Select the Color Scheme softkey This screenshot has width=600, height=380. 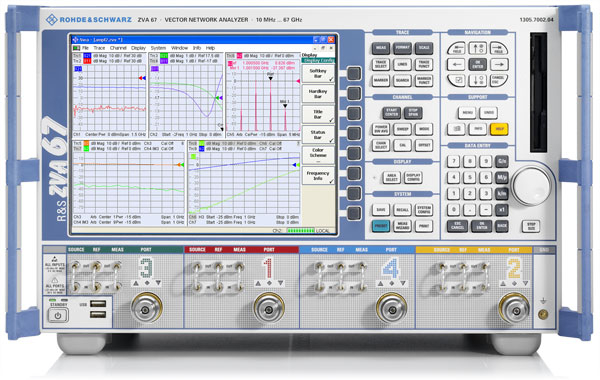pyautogui.click(x=318, y=155)
